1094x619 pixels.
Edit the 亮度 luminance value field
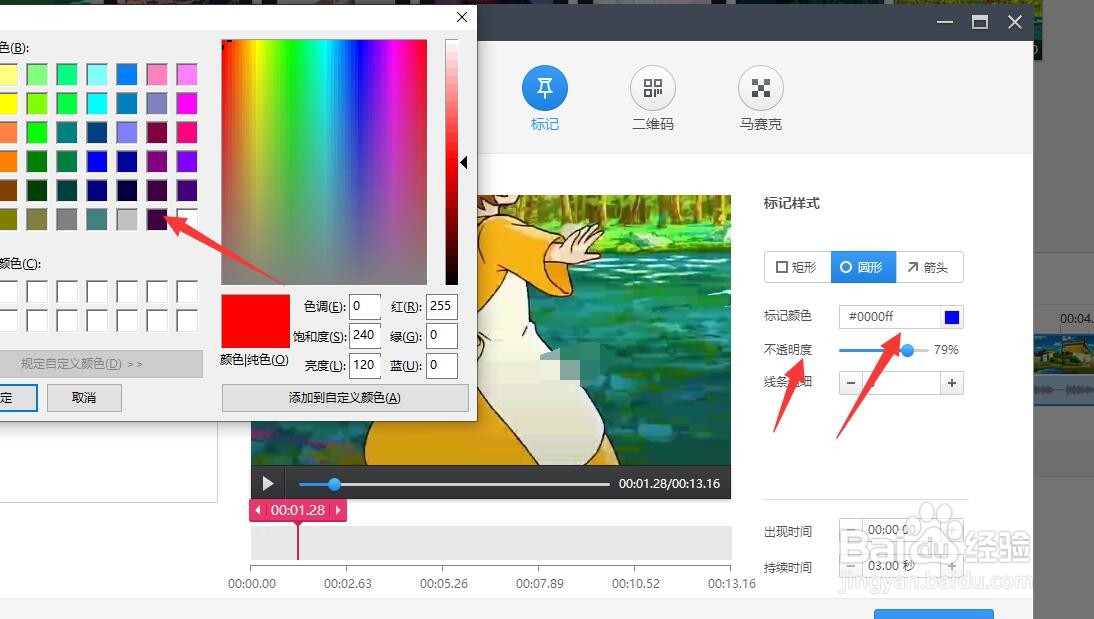tap(365, 365)
